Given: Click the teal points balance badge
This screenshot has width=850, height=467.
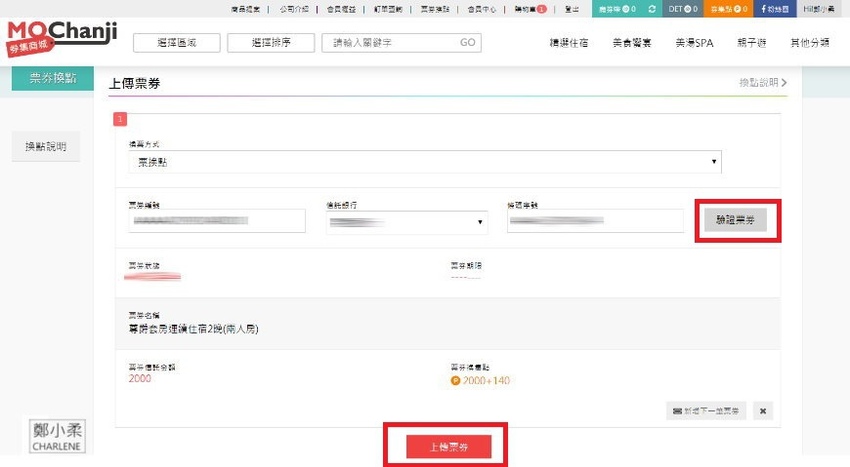Looking at the screenshot, I should click(617, 8).
